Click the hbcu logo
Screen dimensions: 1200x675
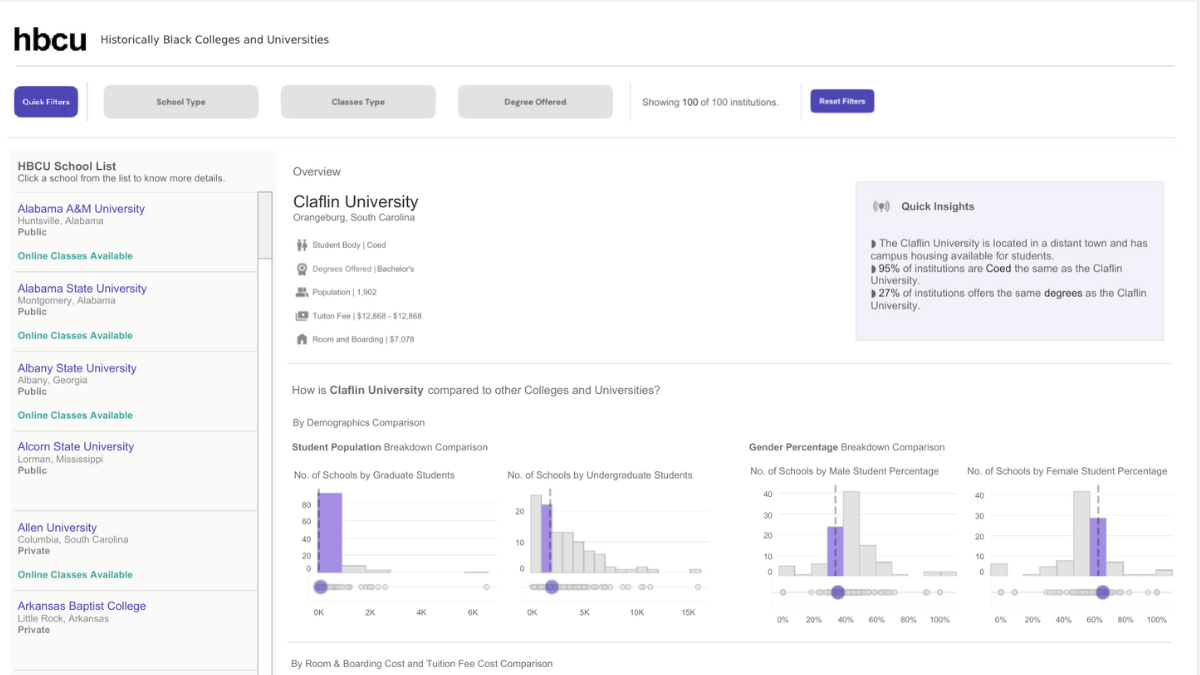pyautogui.click(x=49, y=39)
